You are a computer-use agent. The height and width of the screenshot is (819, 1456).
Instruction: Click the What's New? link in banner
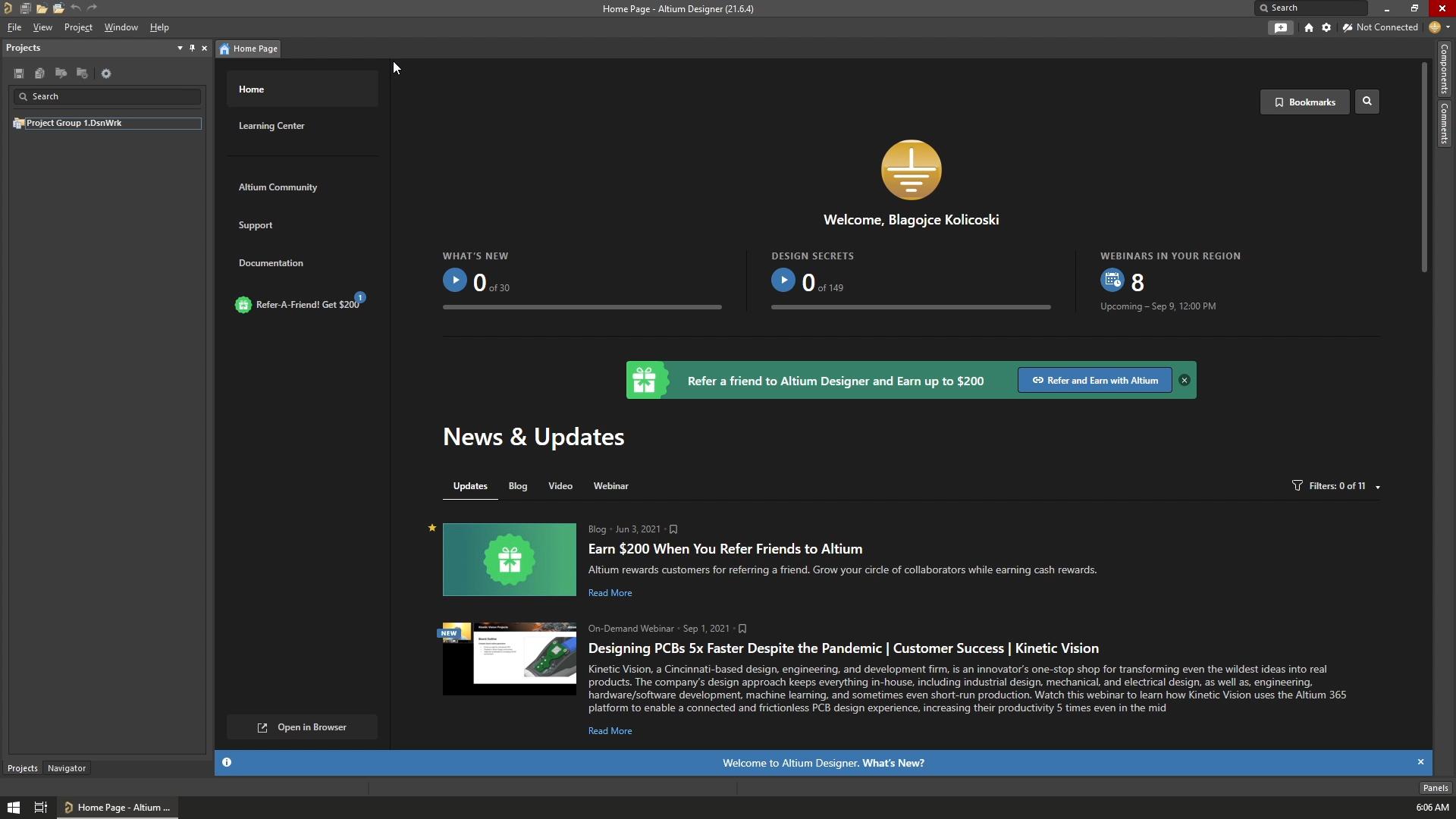point(893,764)
